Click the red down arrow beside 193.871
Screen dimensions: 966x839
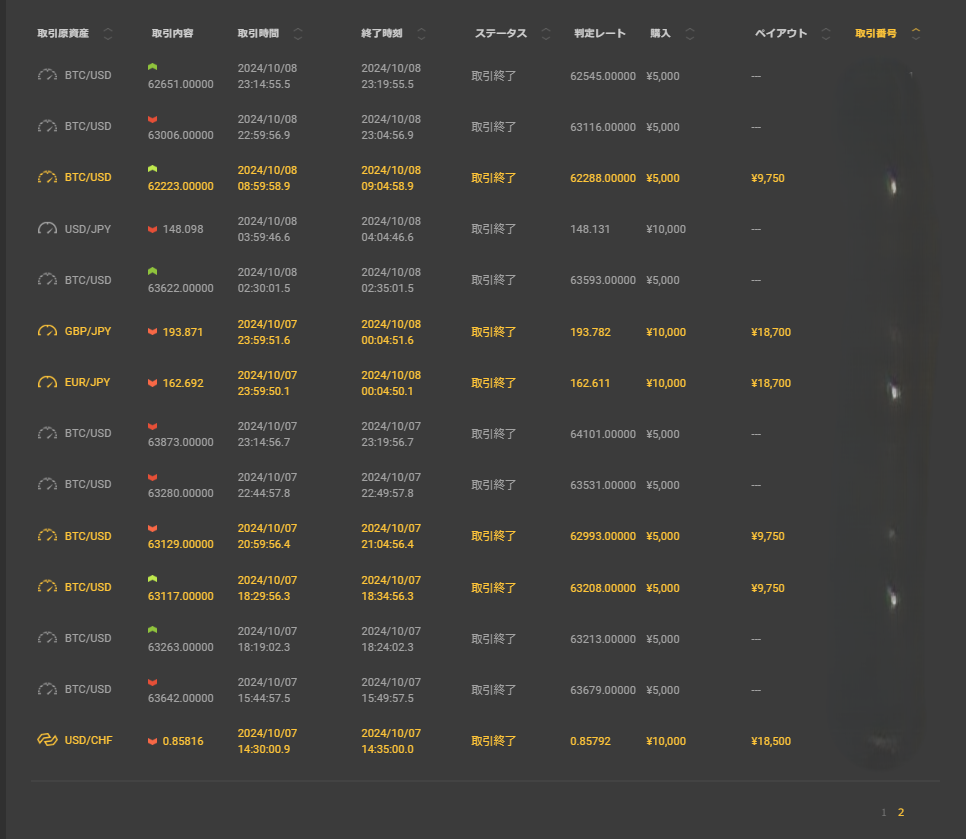(x=153, y=332)
